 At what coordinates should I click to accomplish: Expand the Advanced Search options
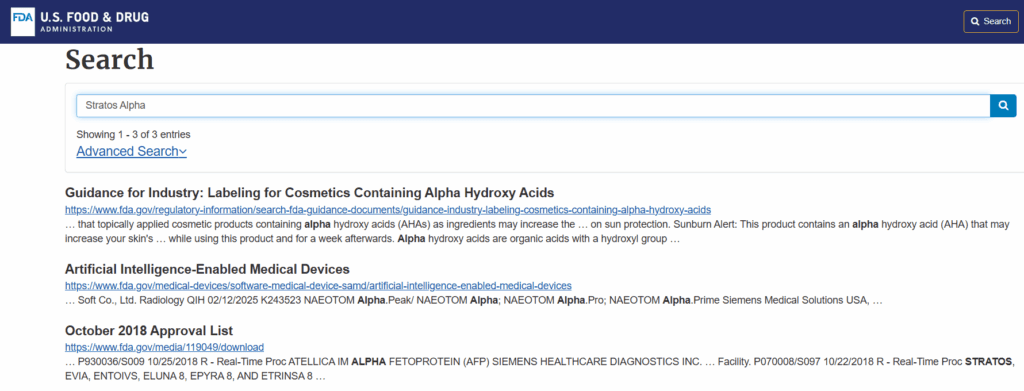click(x=131, y=151)
